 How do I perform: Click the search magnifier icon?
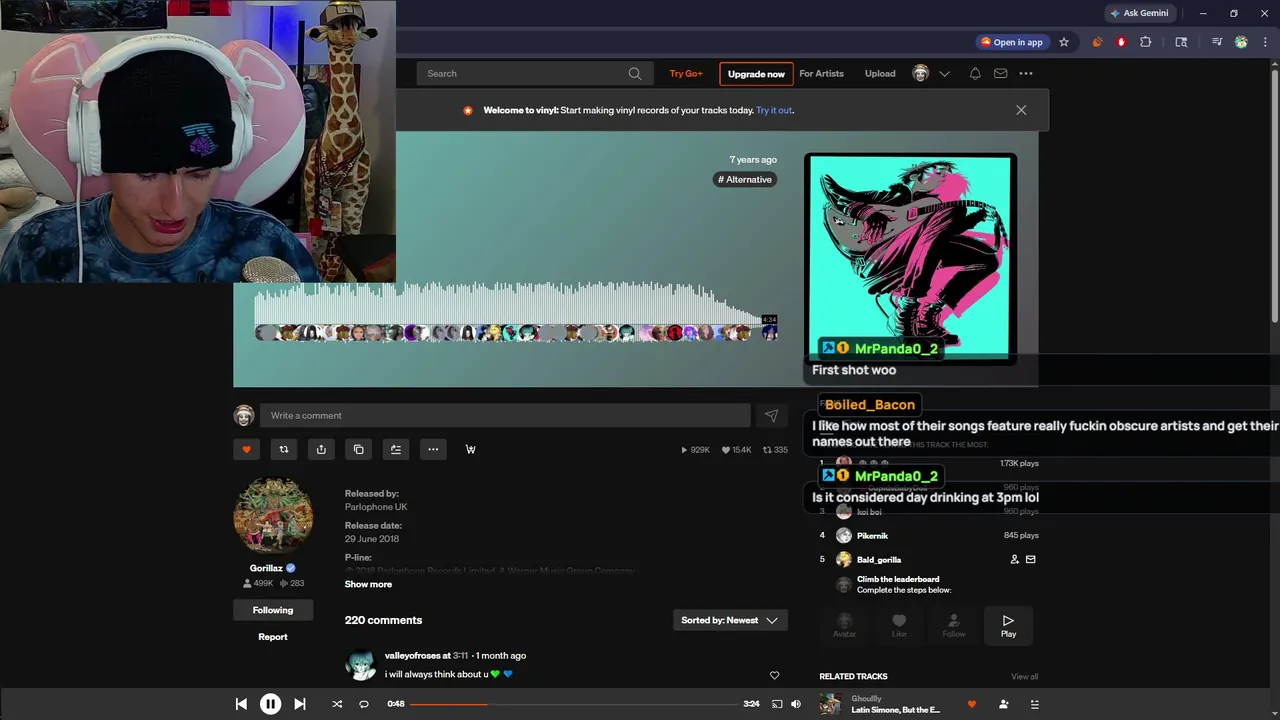click(635, 74)
